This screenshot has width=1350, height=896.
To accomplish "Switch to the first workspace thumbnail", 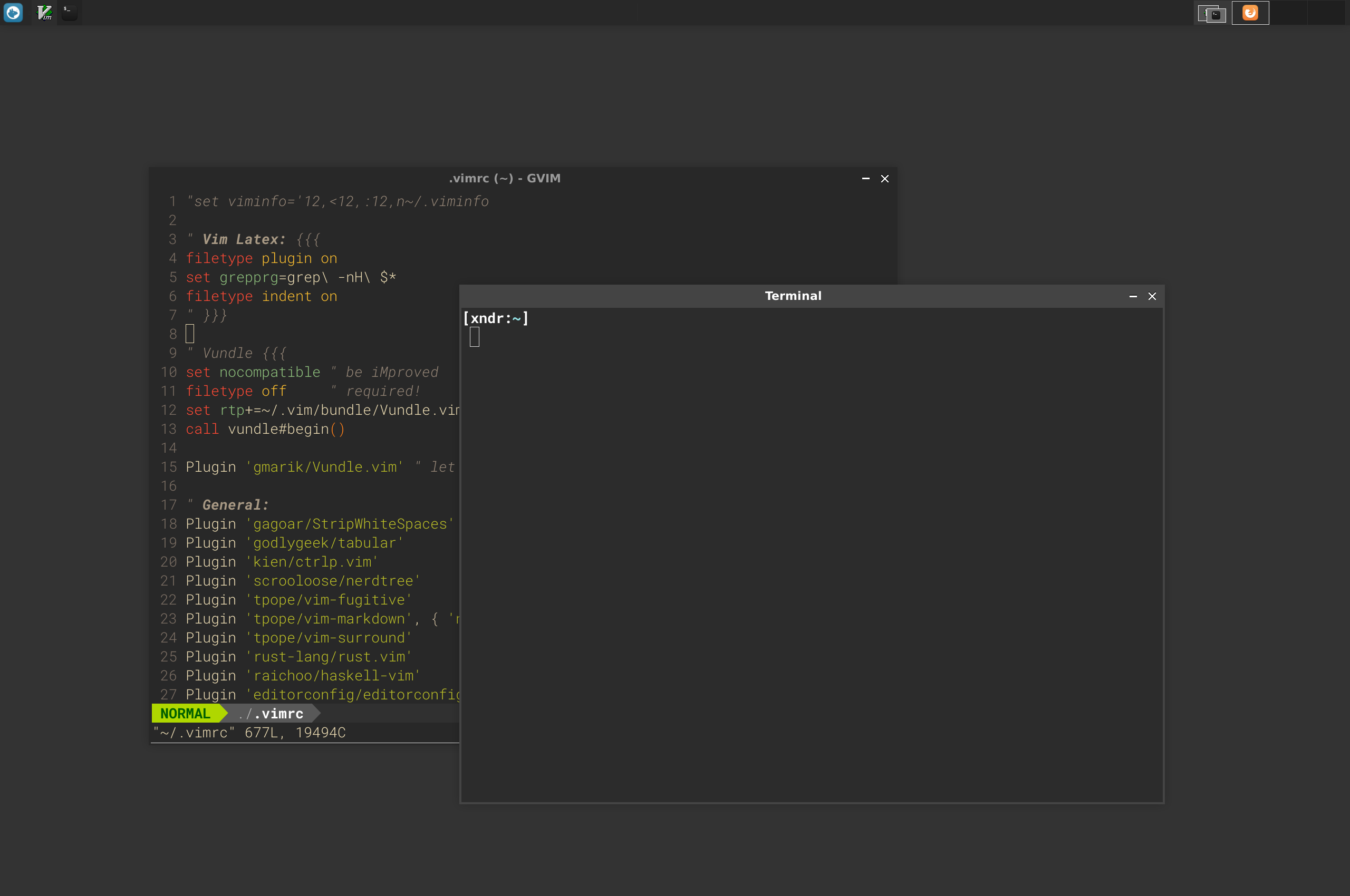I will (1212, 13).
